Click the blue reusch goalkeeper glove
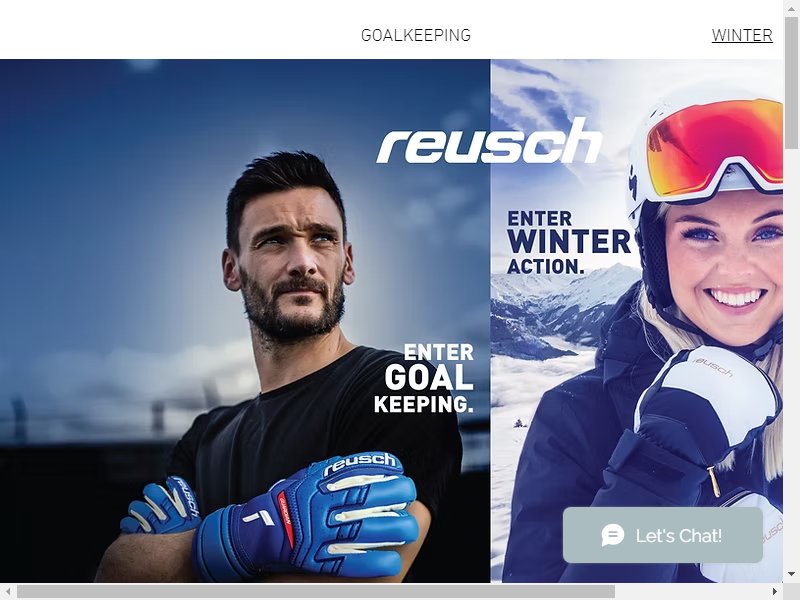The width and height of the screenshot is (800, 600). [x=306, y=515]
